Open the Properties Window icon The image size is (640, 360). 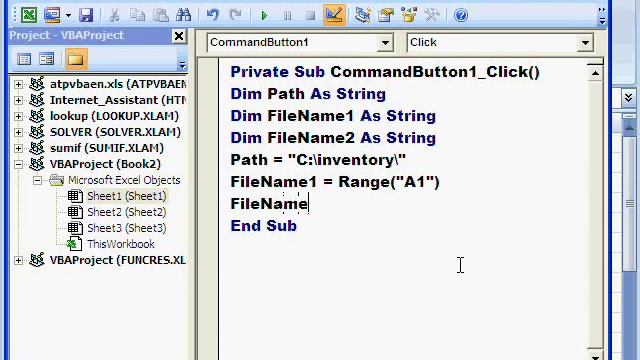click(386, 15)
